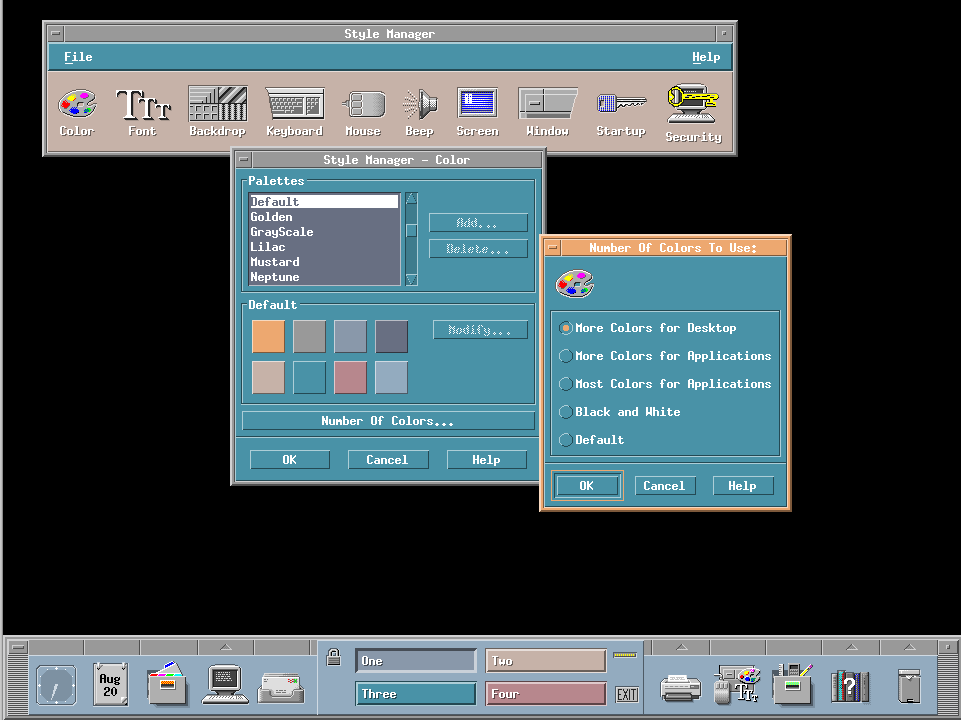Click the EXIT logout button
This screenshot has height=720, width=961.
[626, 694]
